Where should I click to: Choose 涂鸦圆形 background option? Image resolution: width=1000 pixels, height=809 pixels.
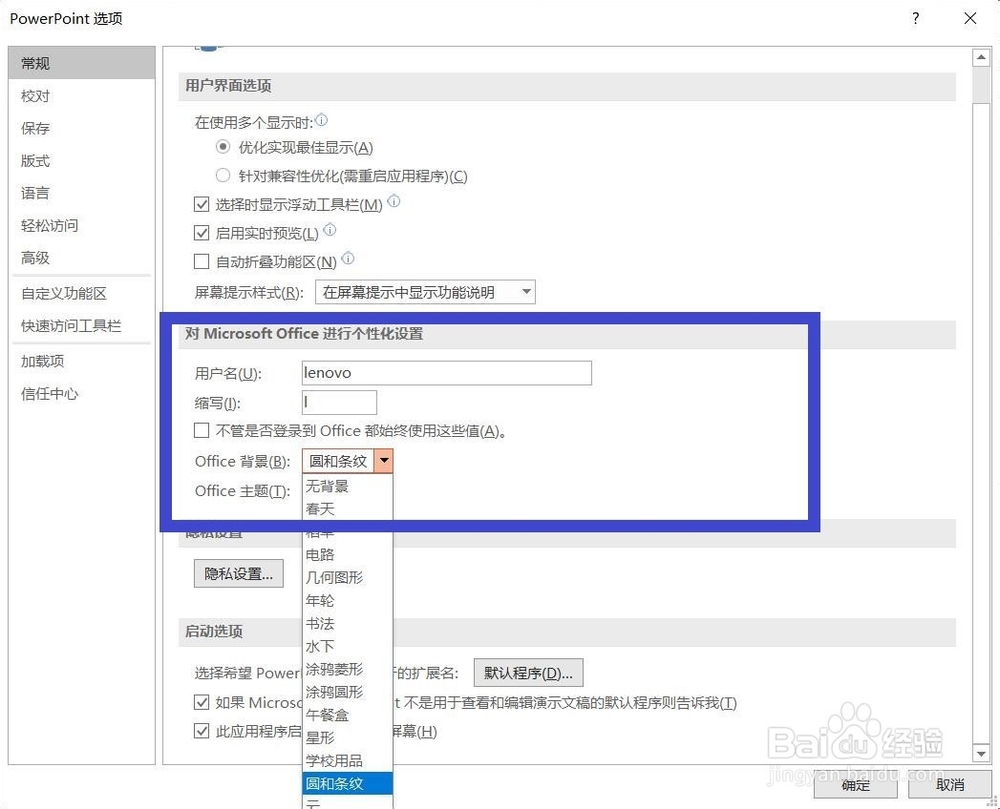(347, 692)
